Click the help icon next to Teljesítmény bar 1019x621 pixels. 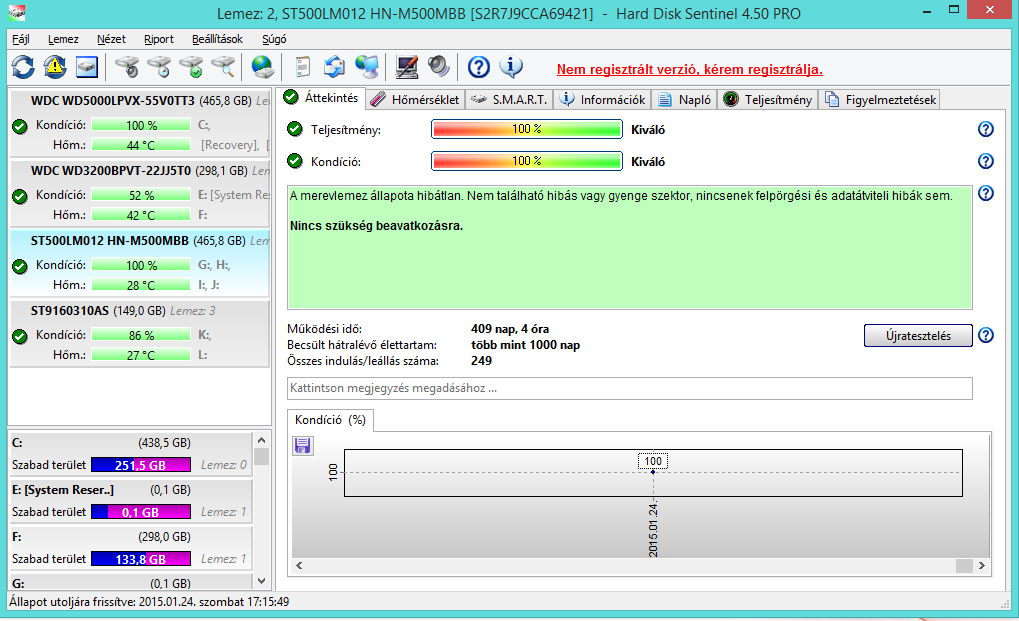point(986,129)
